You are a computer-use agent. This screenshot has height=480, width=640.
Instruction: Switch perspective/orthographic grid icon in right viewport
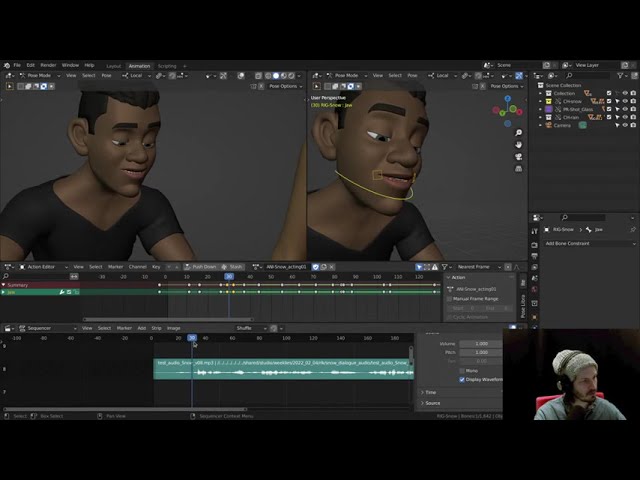pyautogui.click(x=518, y=169)
